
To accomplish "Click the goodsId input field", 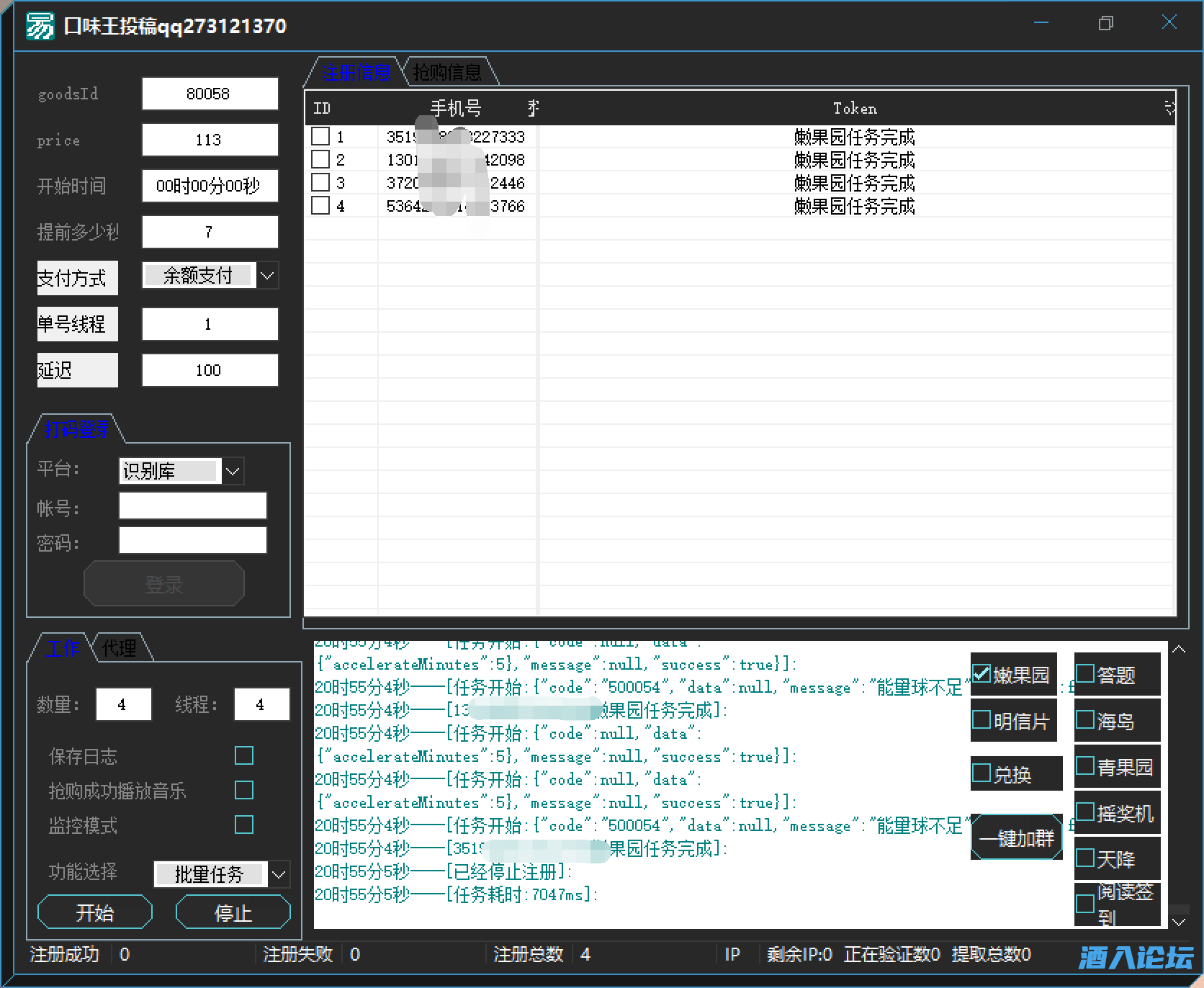I will click(210, 94).
